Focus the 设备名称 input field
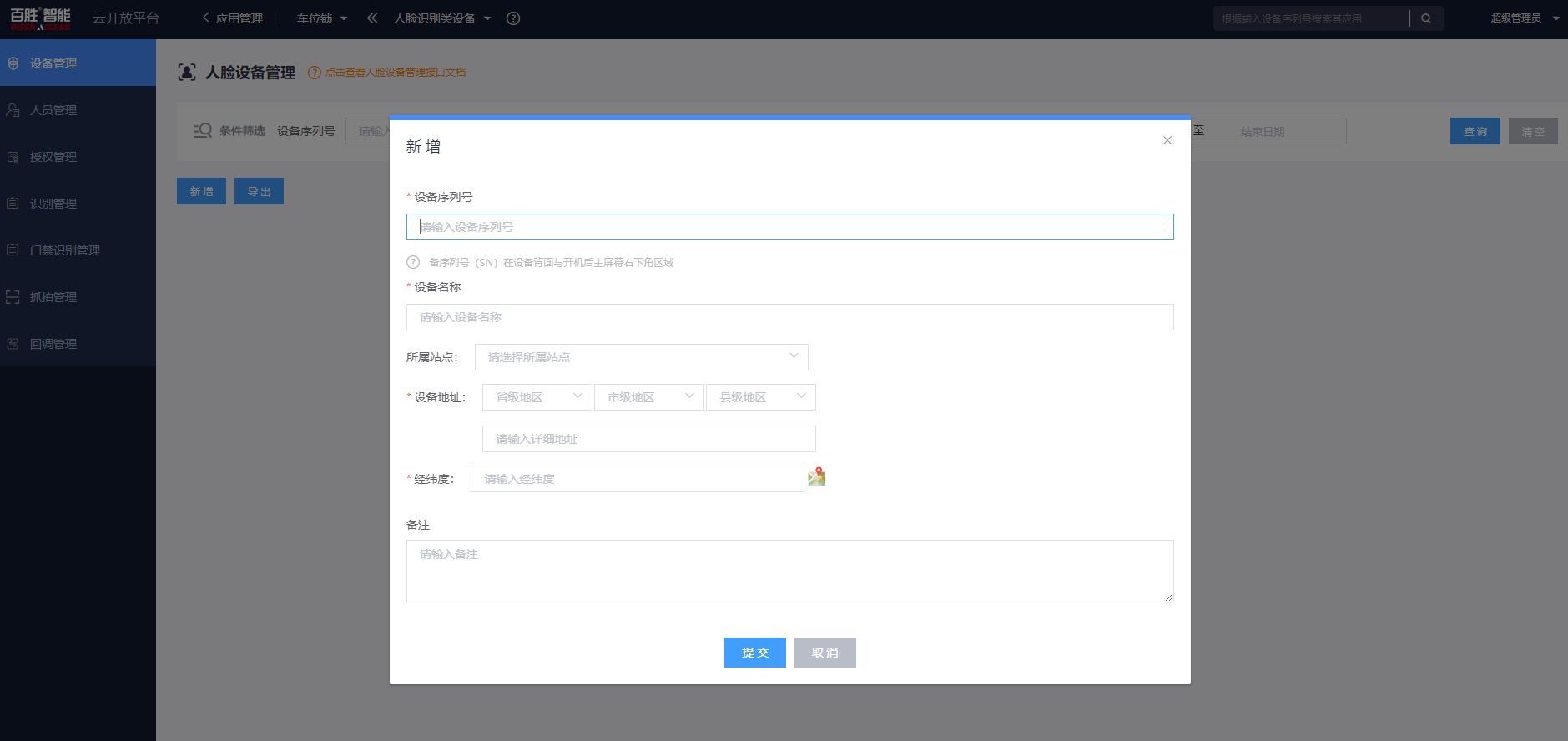The width and height of the screenshot is (1568, 741). click(789, 317)
